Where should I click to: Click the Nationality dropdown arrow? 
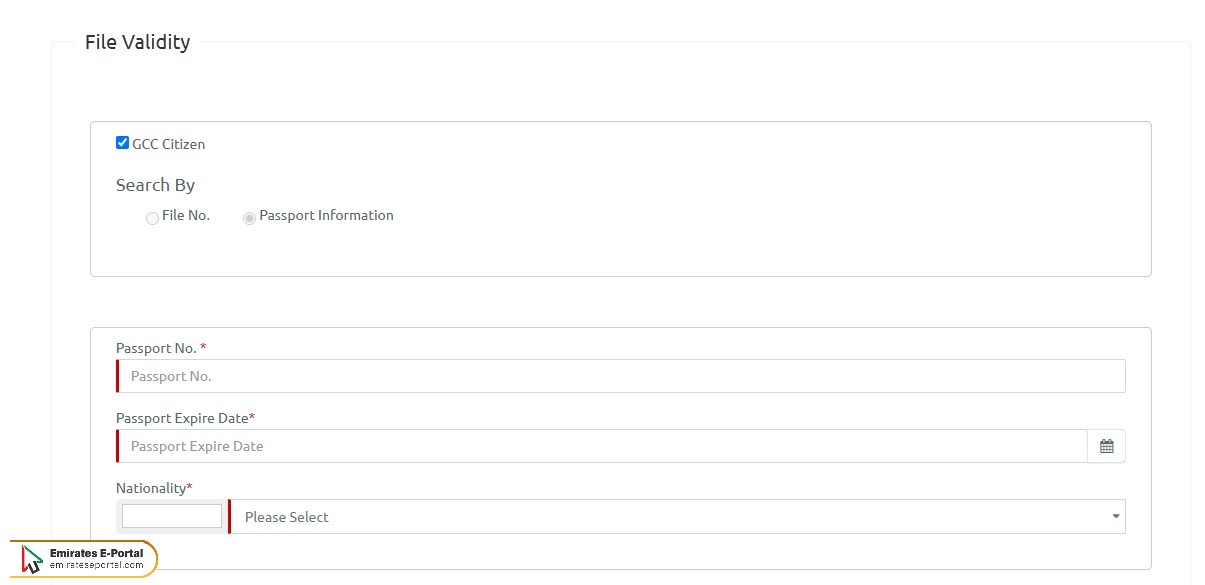pos(1115,517)
